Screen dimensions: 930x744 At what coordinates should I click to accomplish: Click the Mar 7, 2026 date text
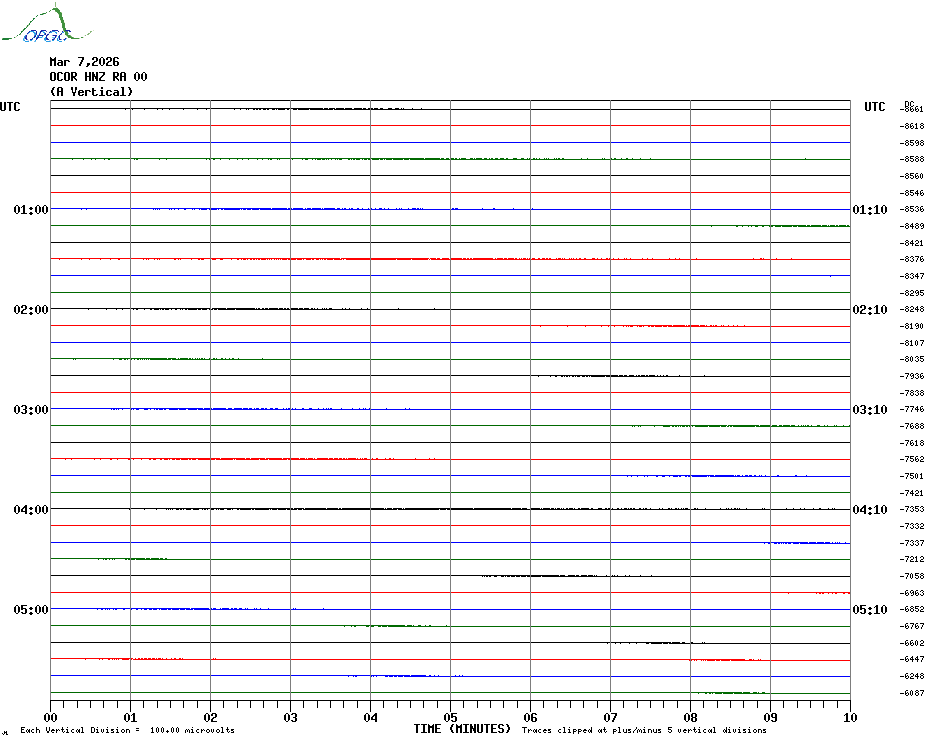click(x=84, y=62)
